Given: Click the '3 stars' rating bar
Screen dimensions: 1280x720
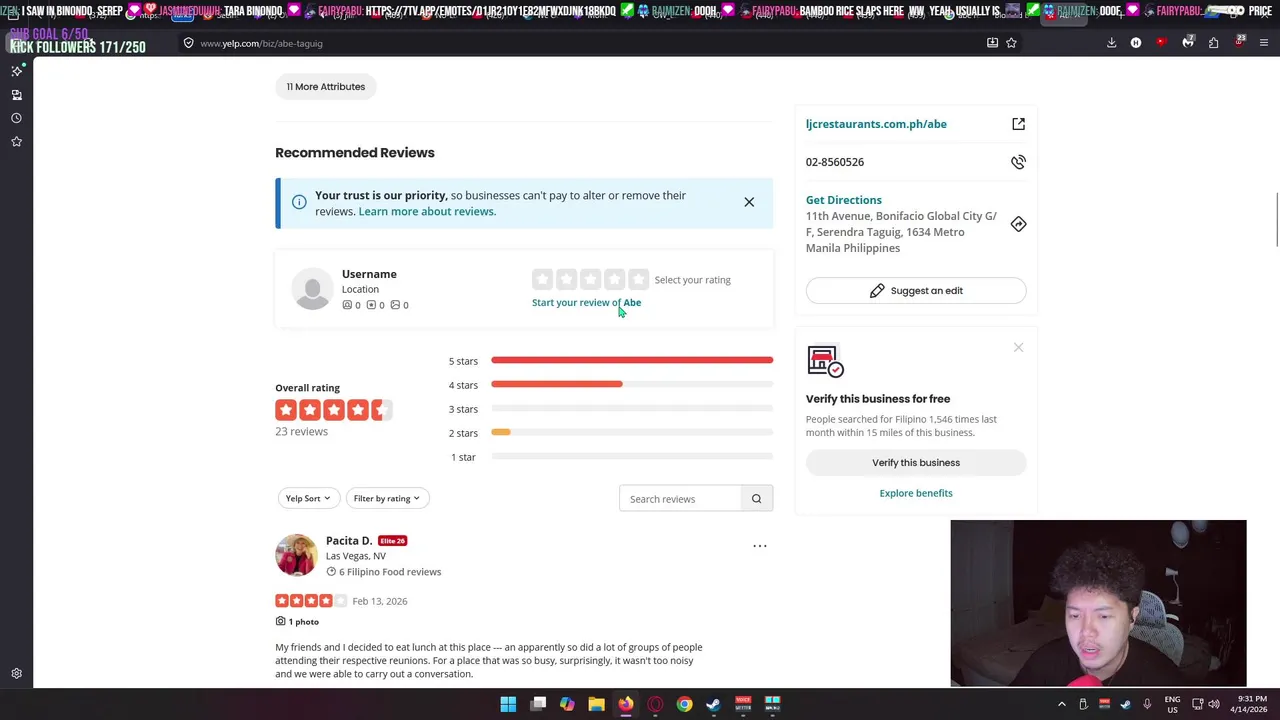Looking at the screenshot, I should [632, 408].
